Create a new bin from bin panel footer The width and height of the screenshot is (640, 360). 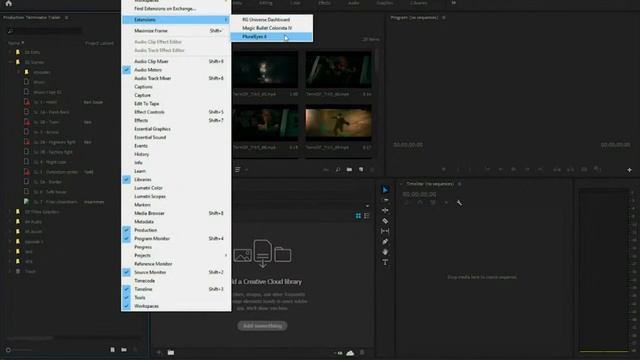[x=349, y=169]
